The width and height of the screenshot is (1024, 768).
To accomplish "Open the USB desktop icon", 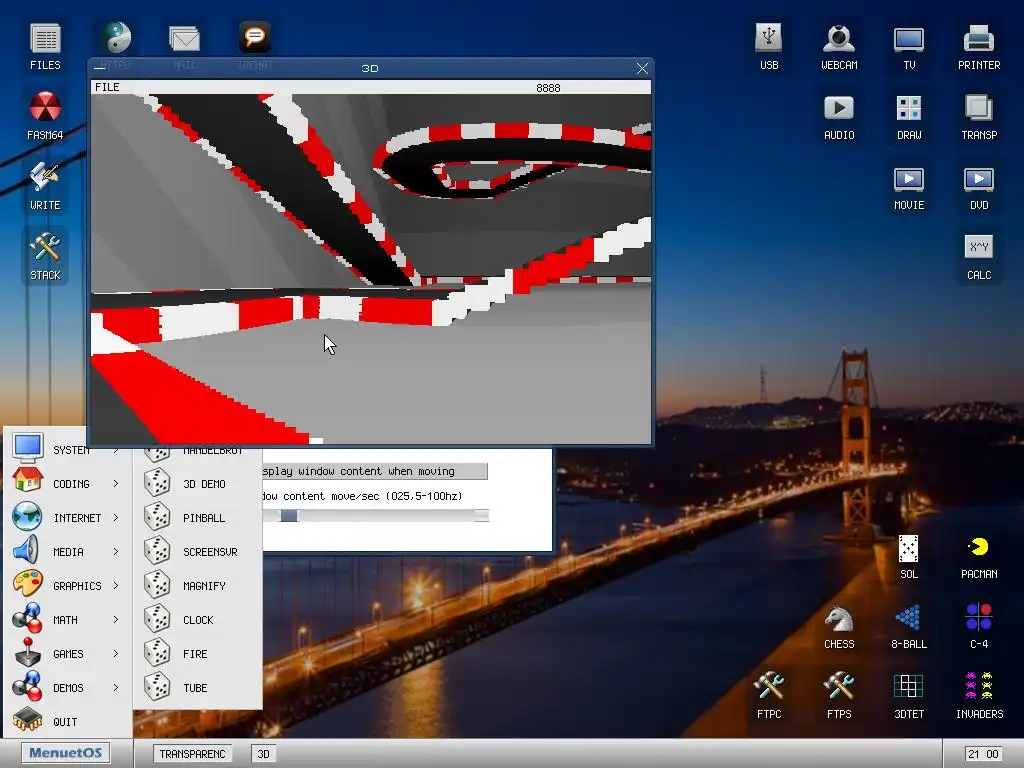I will pyautogui.click(x=769, y=46).
